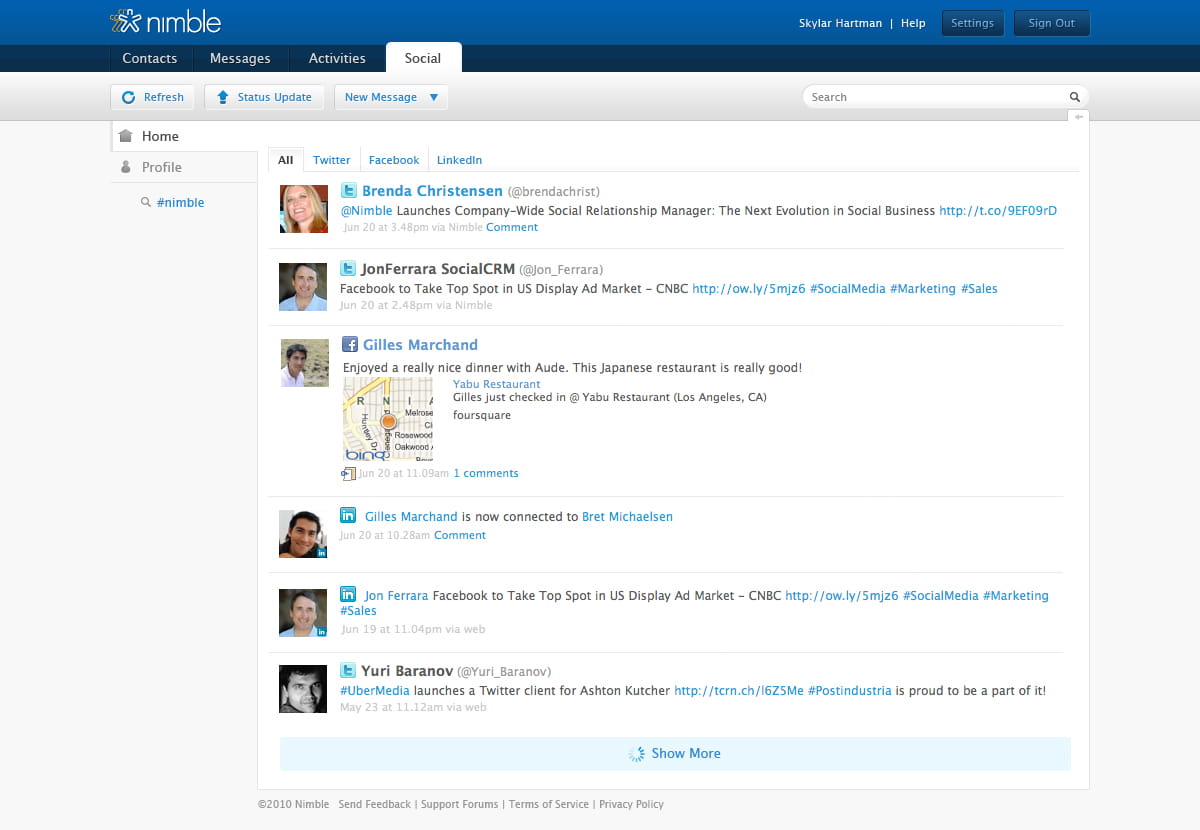This screenshot has height=830, width=1200.
Task: Open Privacy Policy in the footer
Action: 631,804
